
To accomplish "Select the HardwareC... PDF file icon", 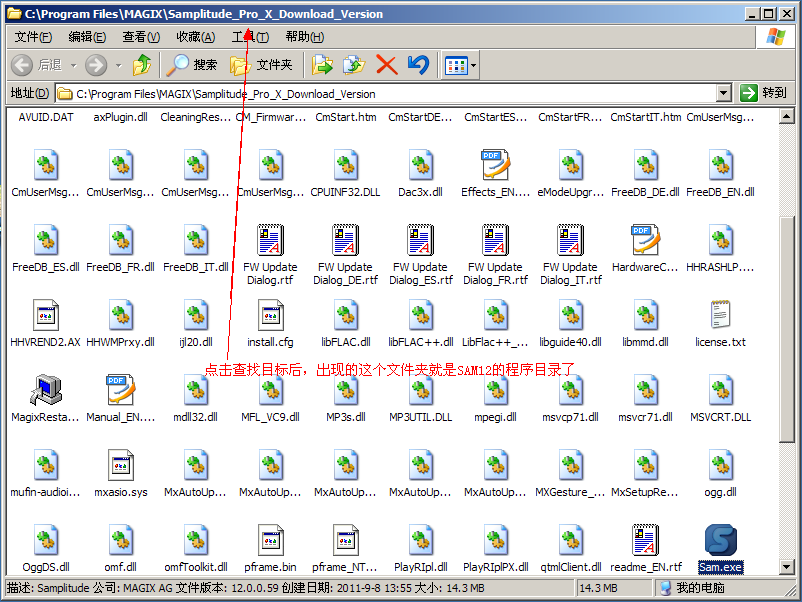I will click(645, 240).
